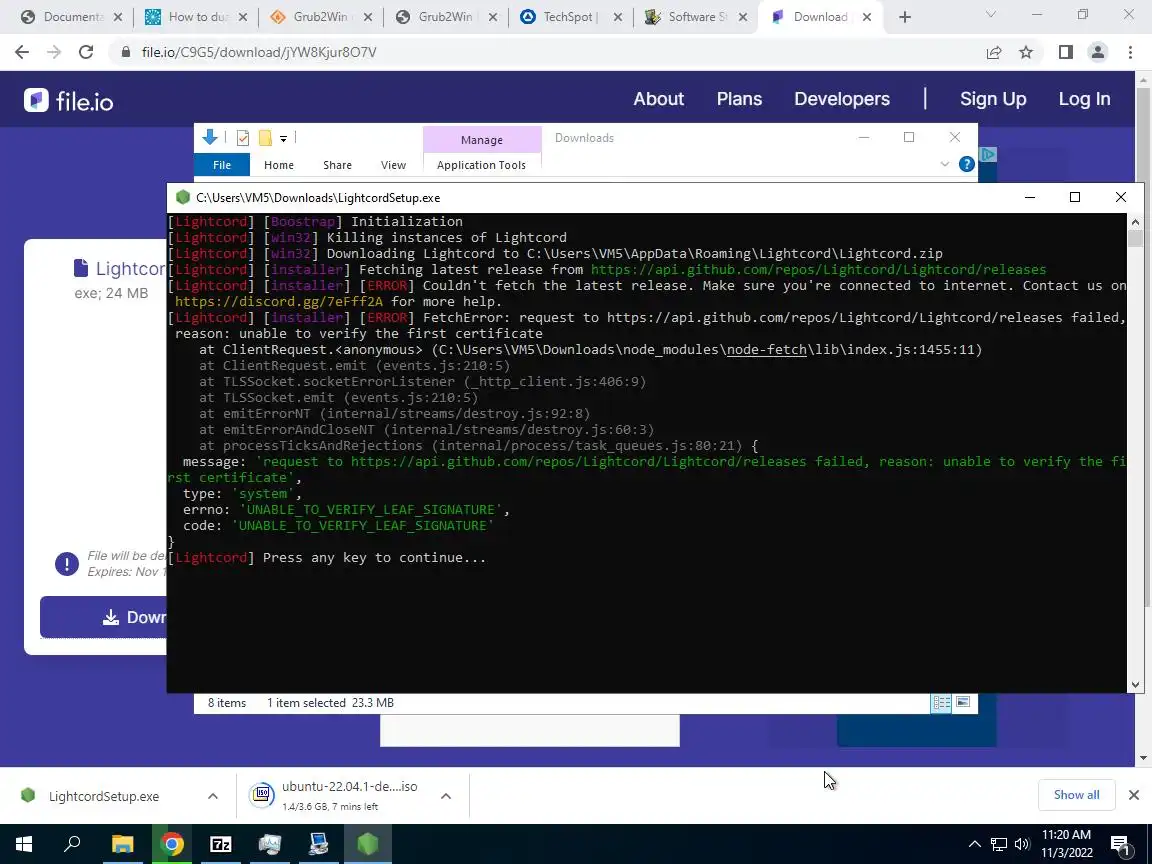Open 7-Zip from the taskbar
Screen dimensions: 1152x864
tap(221, 844)
